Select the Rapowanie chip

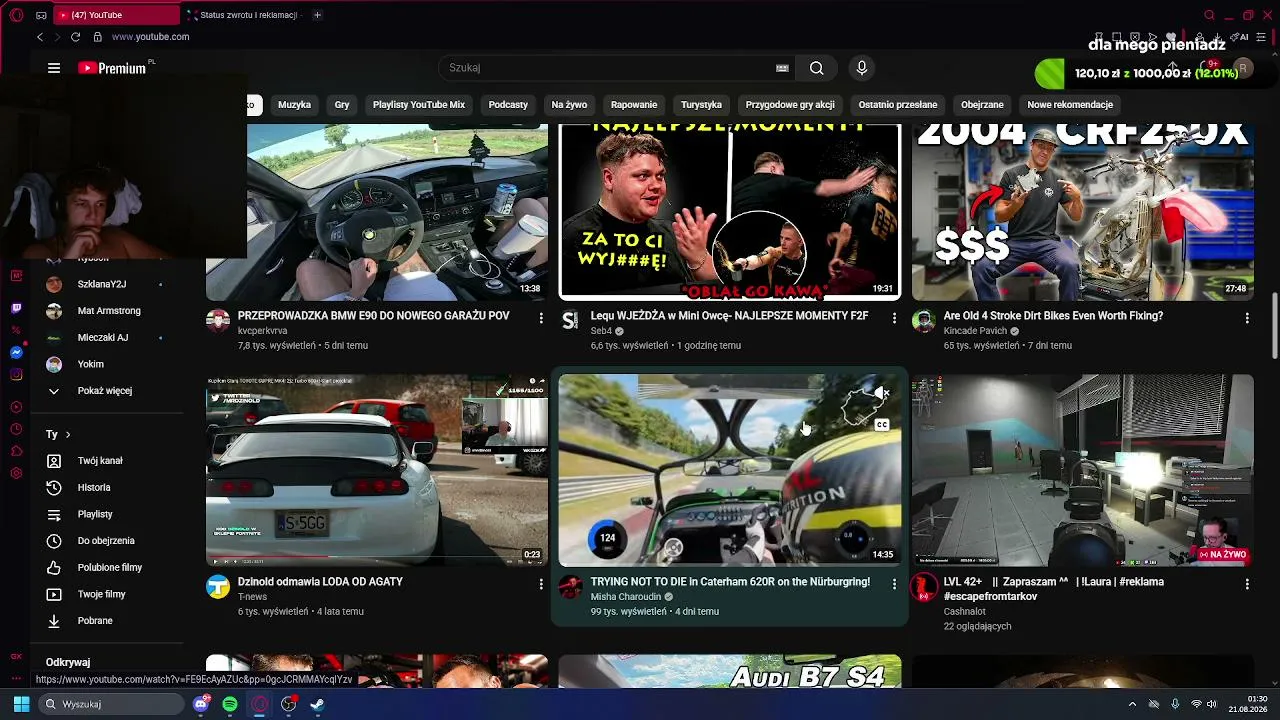pyautogui.click(x=634, y=105)
